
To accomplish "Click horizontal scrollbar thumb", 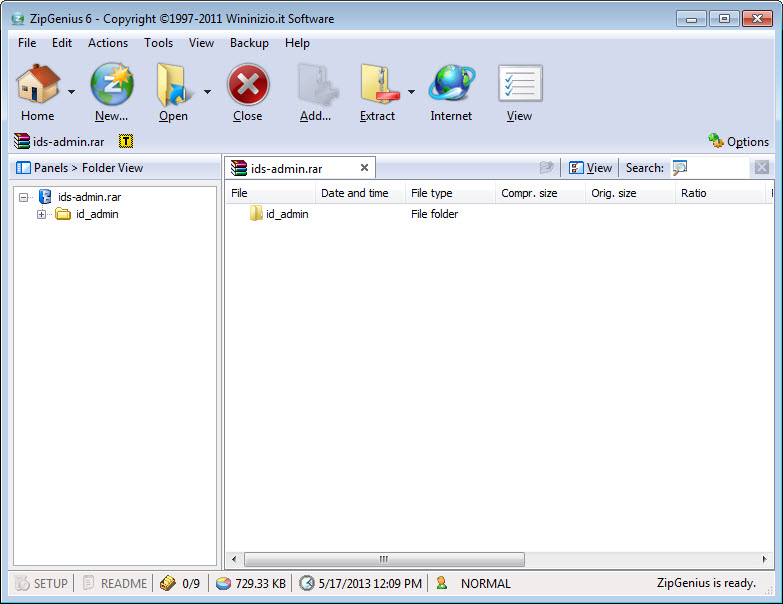I will click(x=384, y=559).
